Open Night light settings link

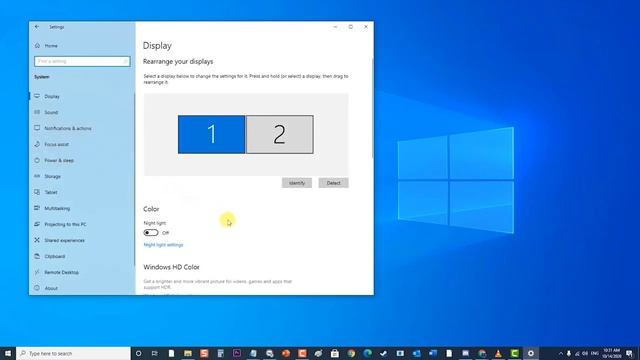point(163,245)
